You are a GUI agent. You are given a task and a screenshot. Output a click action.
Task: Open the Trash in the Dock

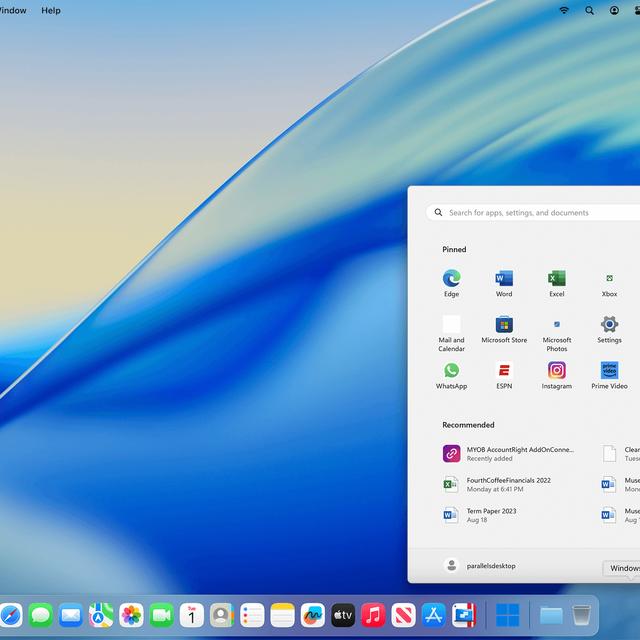point(581,615)
